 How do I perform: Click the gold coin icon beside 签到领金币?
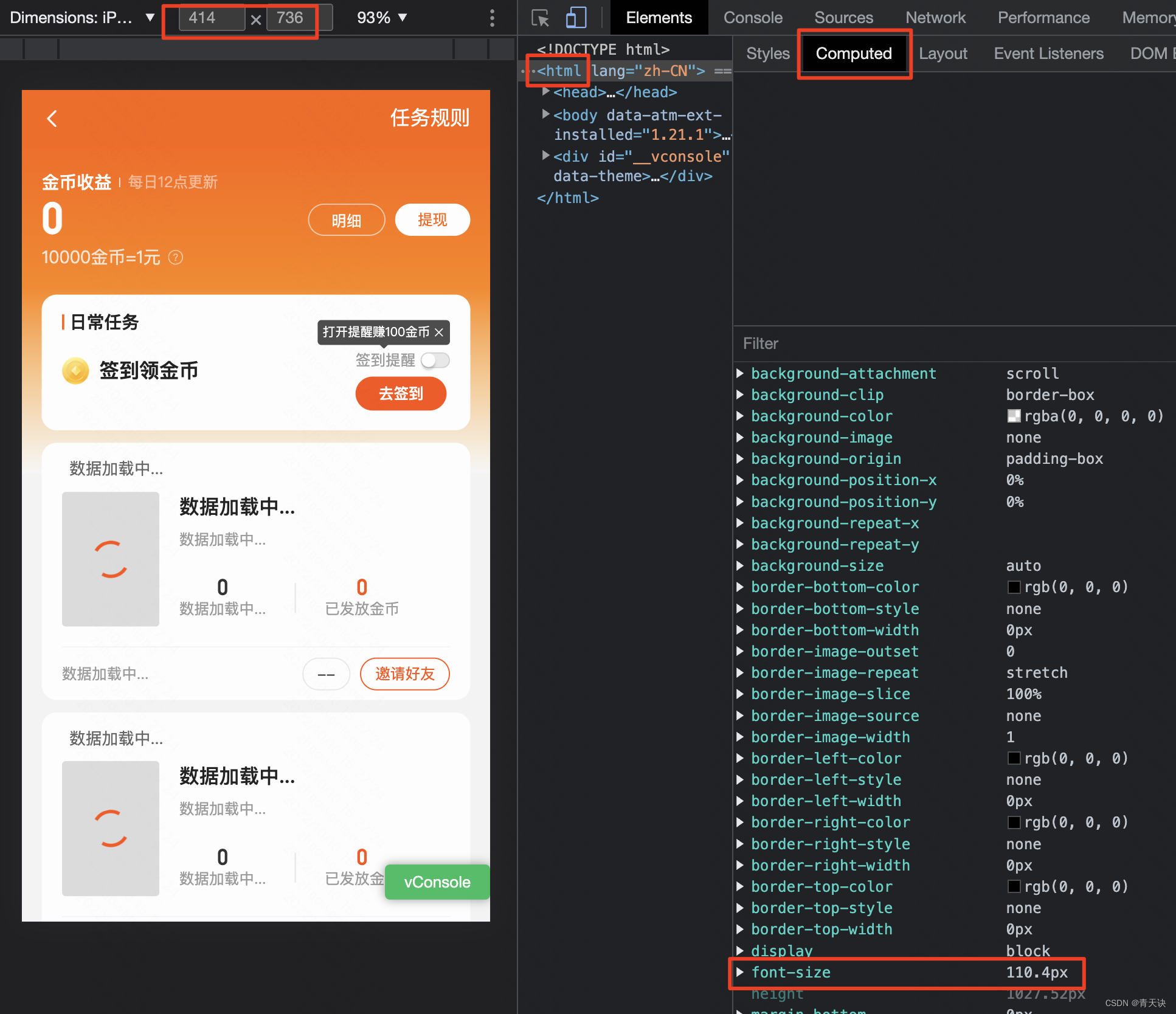tap(75, 371)
